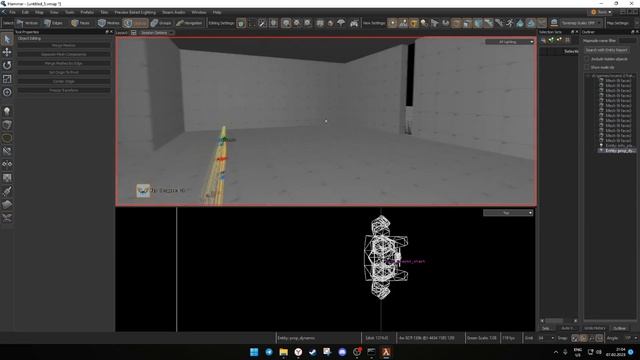Select the Clipping tool
This screenshot has width=640, height=360.
[7, 151]
